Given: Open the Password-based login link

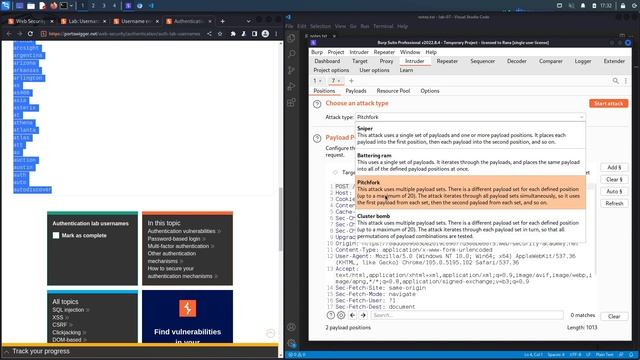Looking at the screenshot, I should [174, 239].
